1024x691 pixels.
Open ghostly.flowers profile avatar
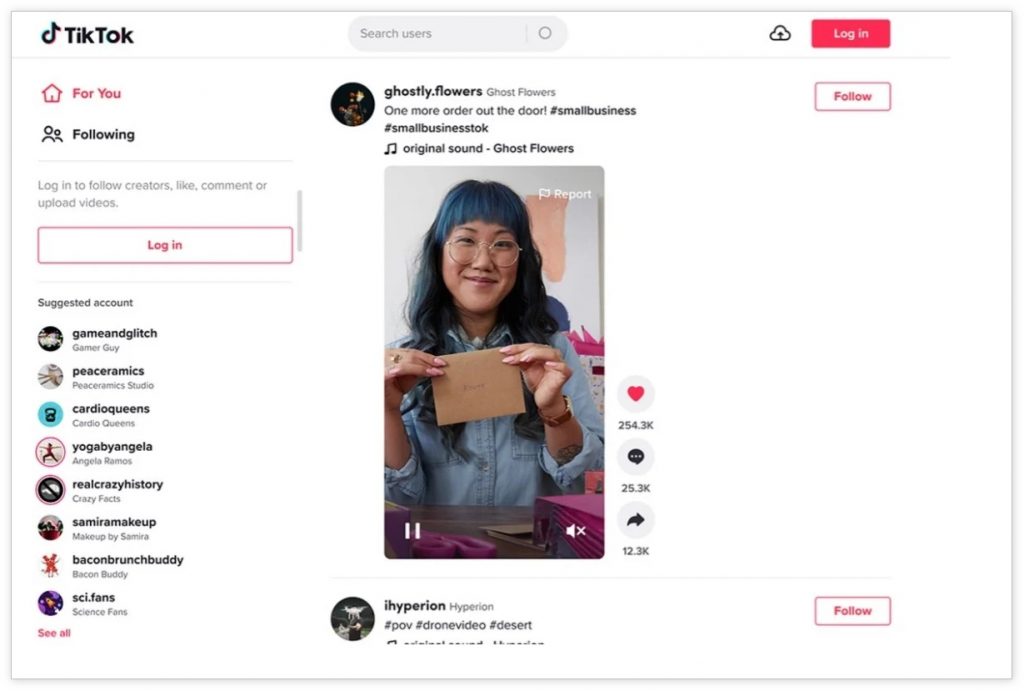352,104
